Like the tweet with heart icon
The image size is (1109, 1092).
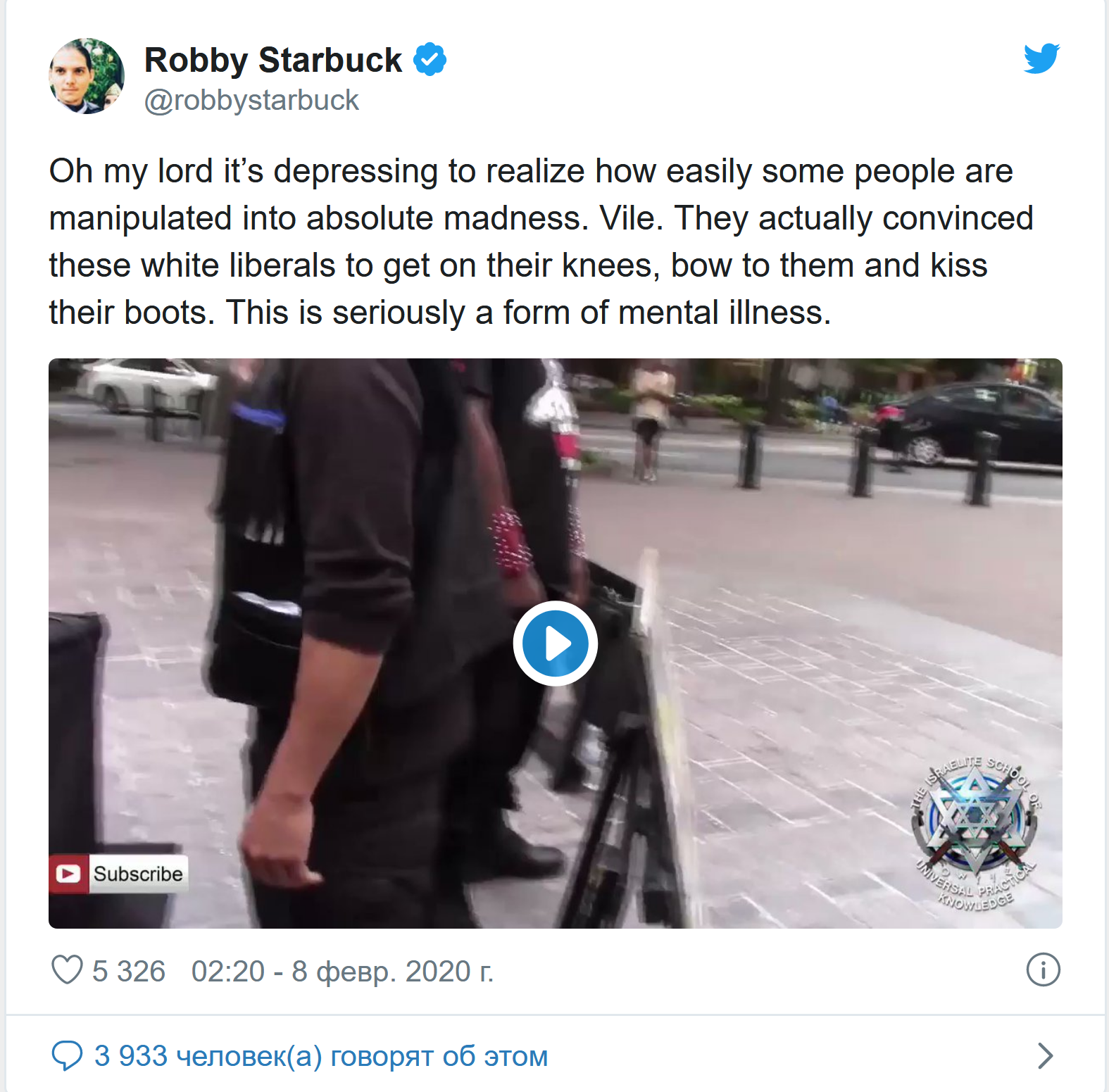pos(68,970)
